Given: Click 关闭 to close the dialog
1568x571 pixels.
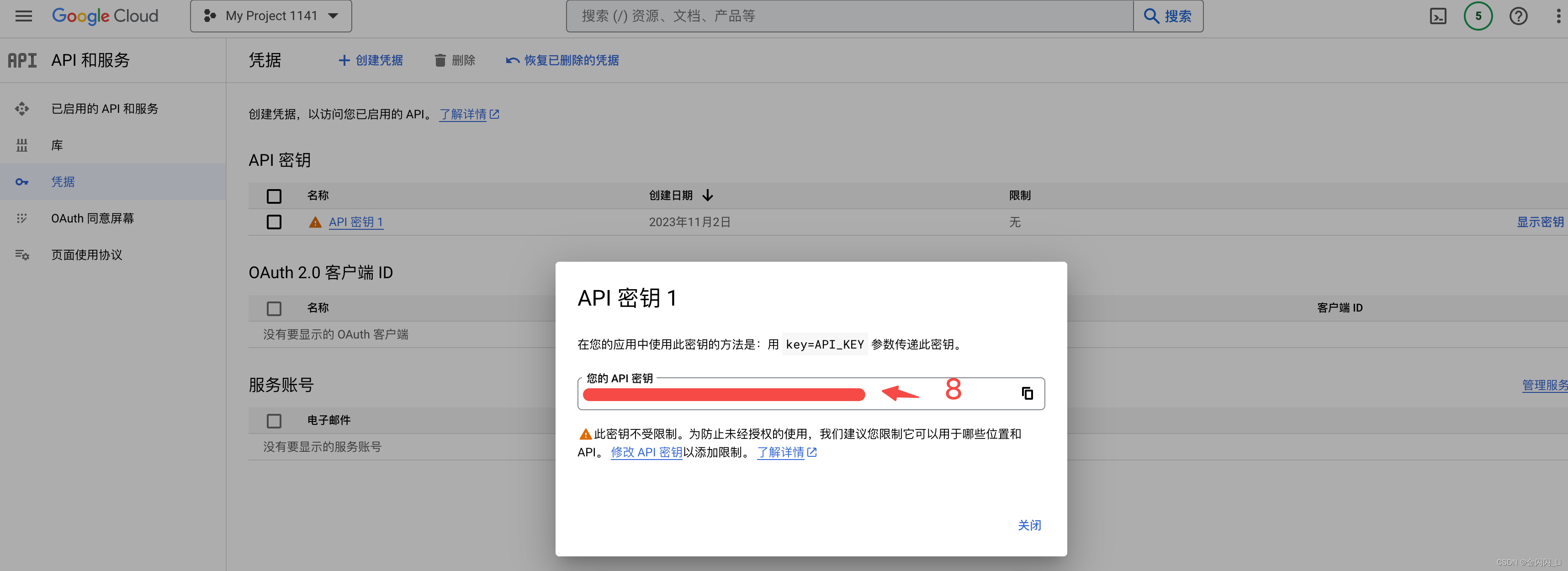Looking at the screenshot, I should (1029, 525).
